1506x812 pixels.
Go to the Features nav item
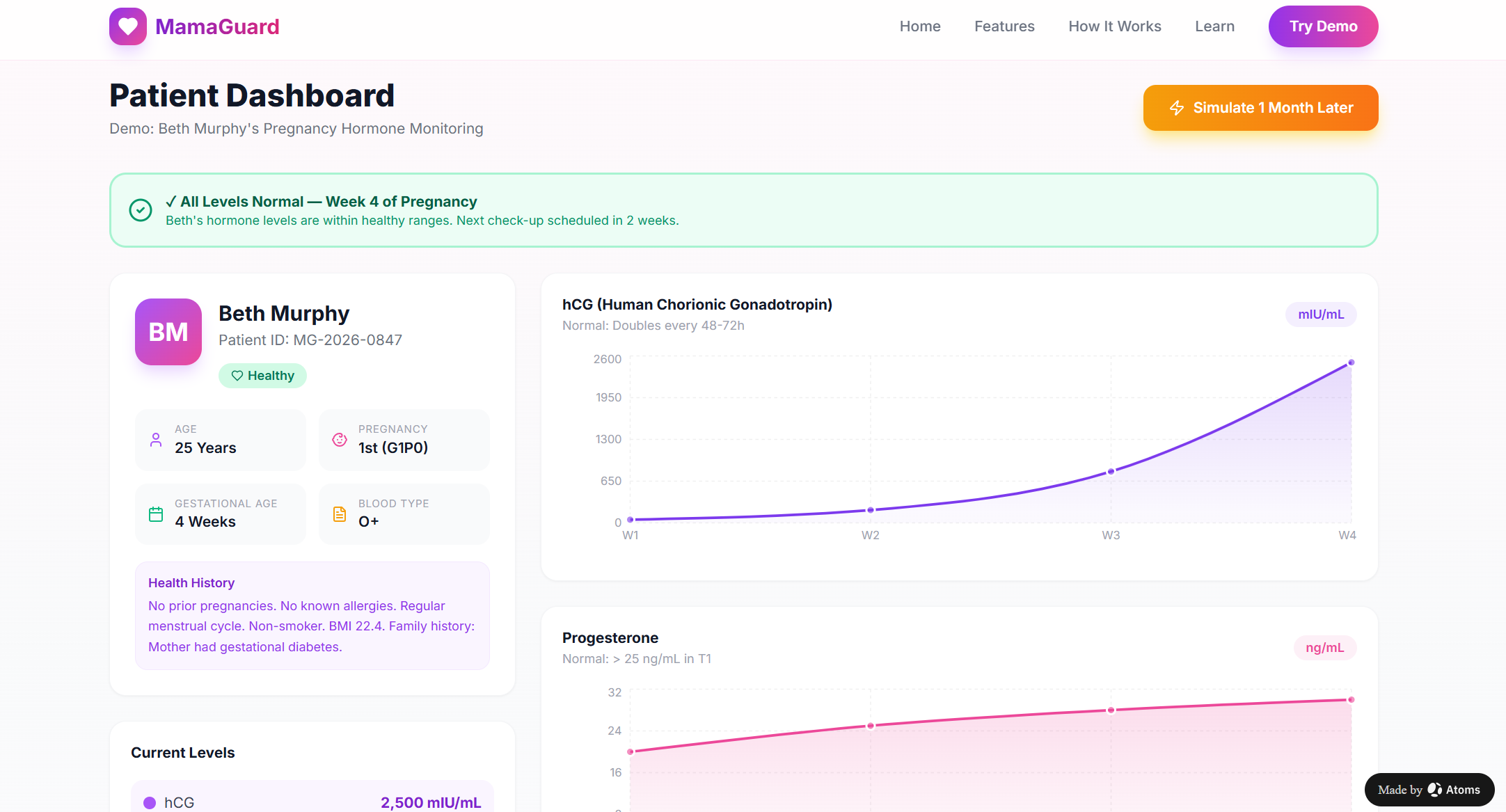tap(1004, 26)
